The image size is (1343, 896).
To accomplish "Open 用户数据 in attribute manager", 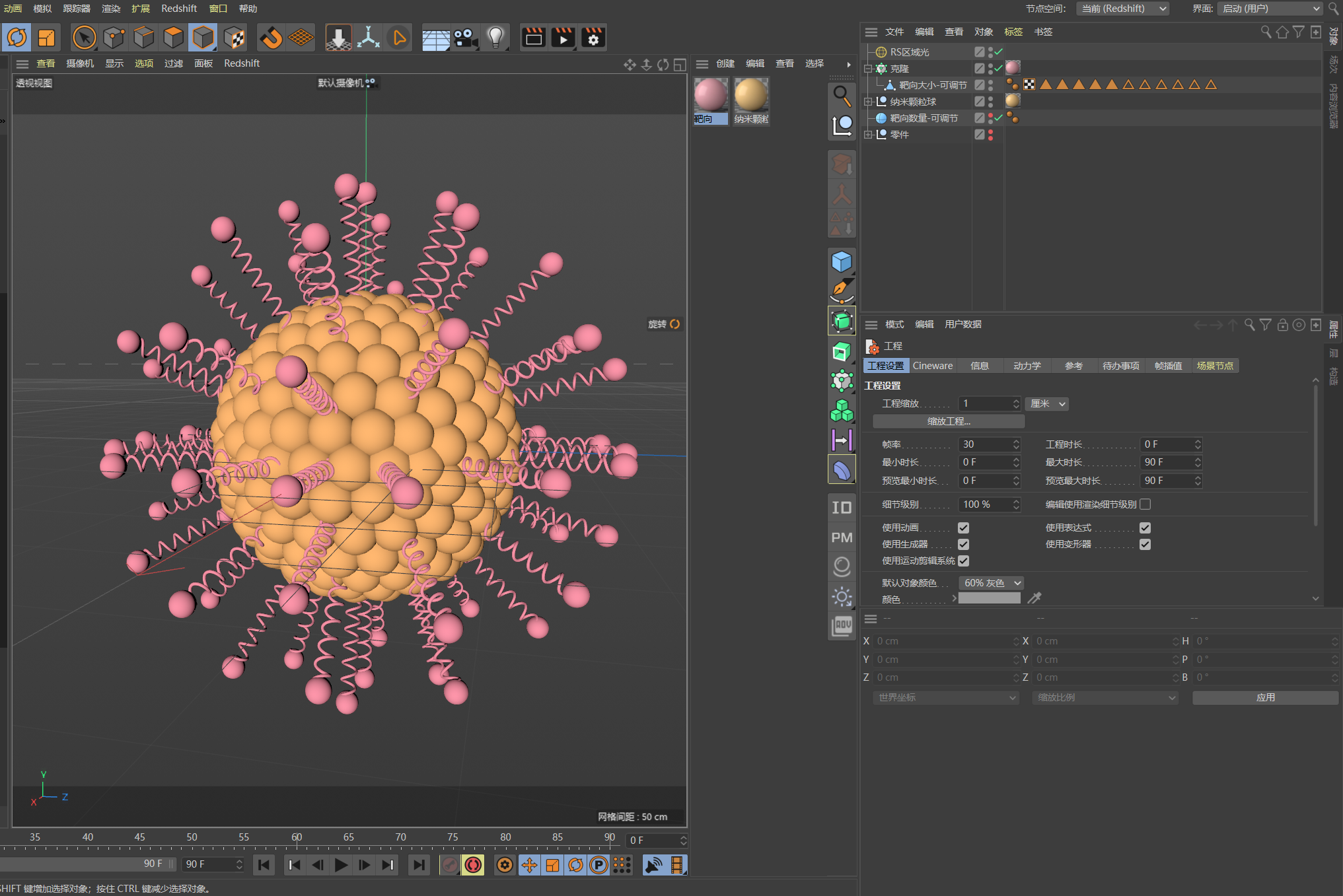I will point(962,324).
